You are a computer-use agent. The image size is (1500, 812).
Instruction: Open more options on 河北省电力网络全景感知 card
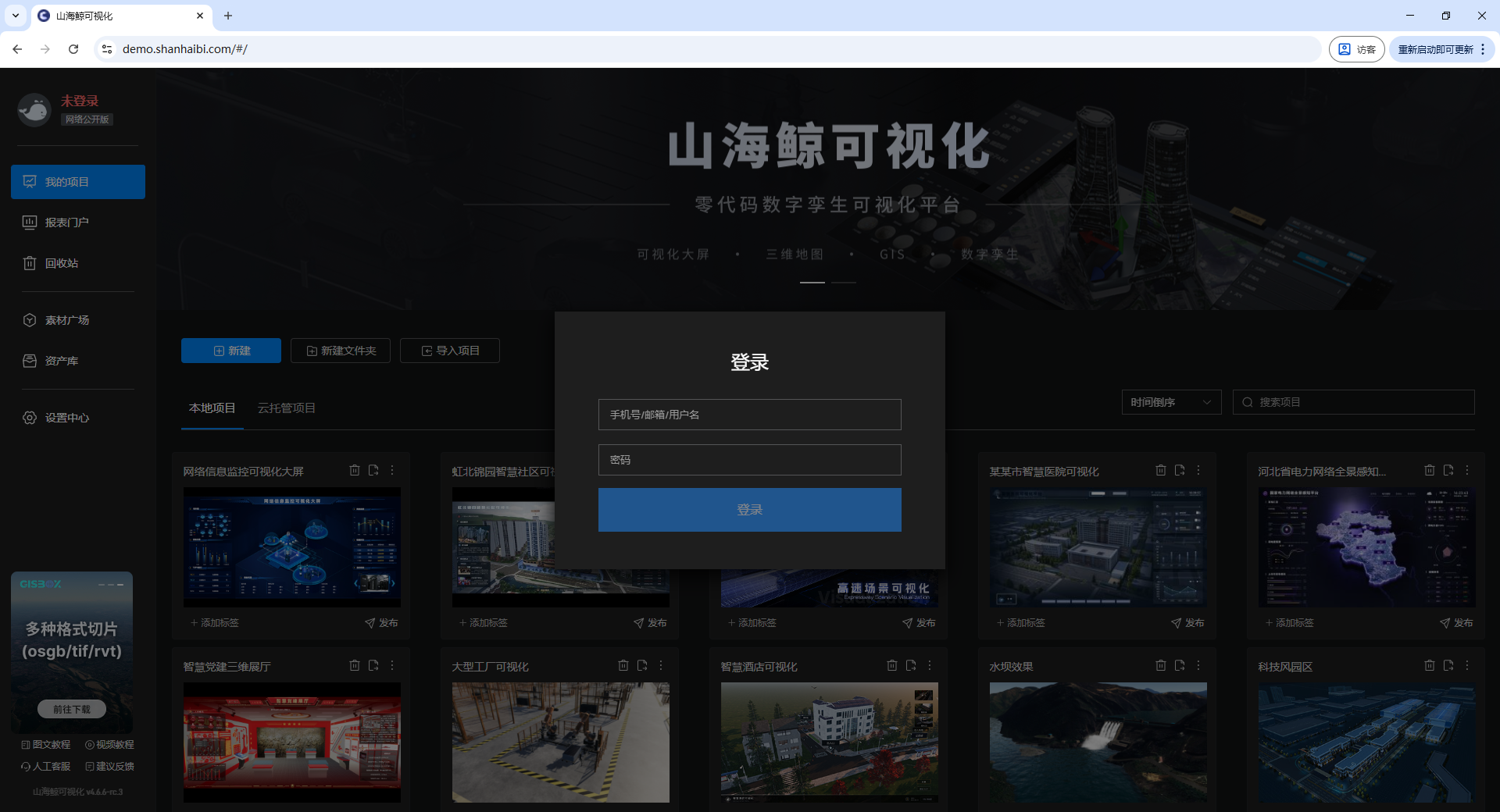[1467, 470]
